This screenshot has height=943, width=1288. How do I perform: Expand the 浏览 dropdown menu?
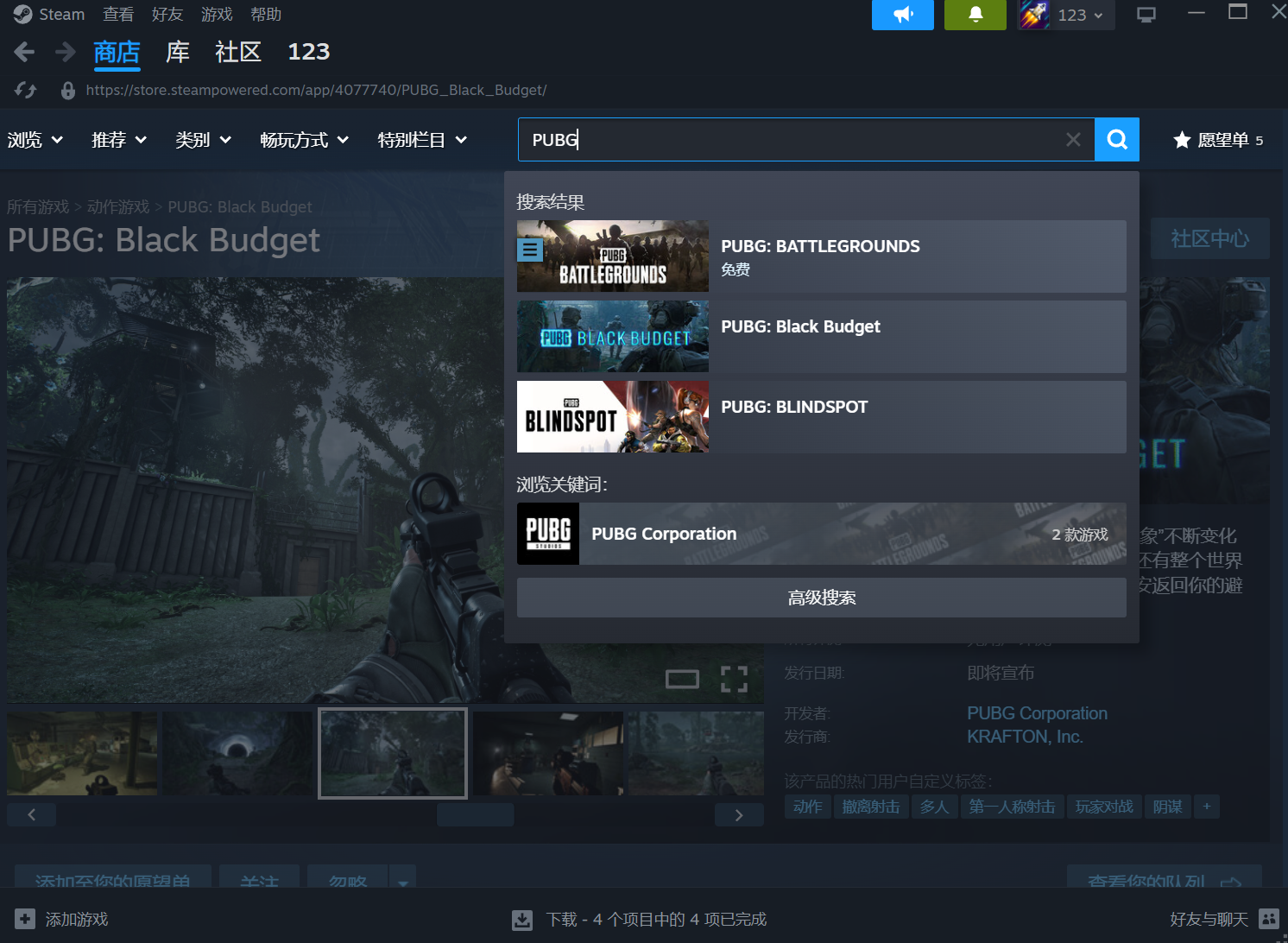click(x=35, y=140)
